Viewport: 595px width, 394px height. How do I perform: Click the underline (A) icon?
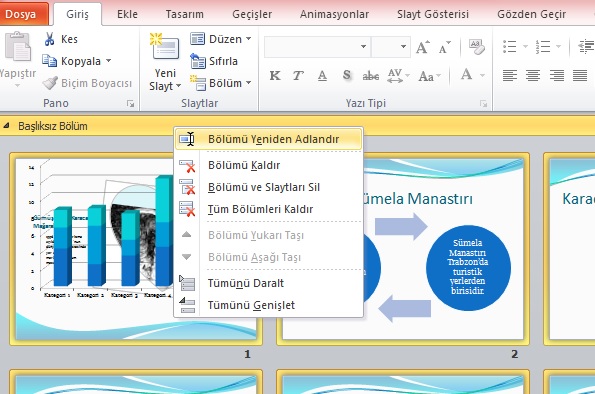322,76
